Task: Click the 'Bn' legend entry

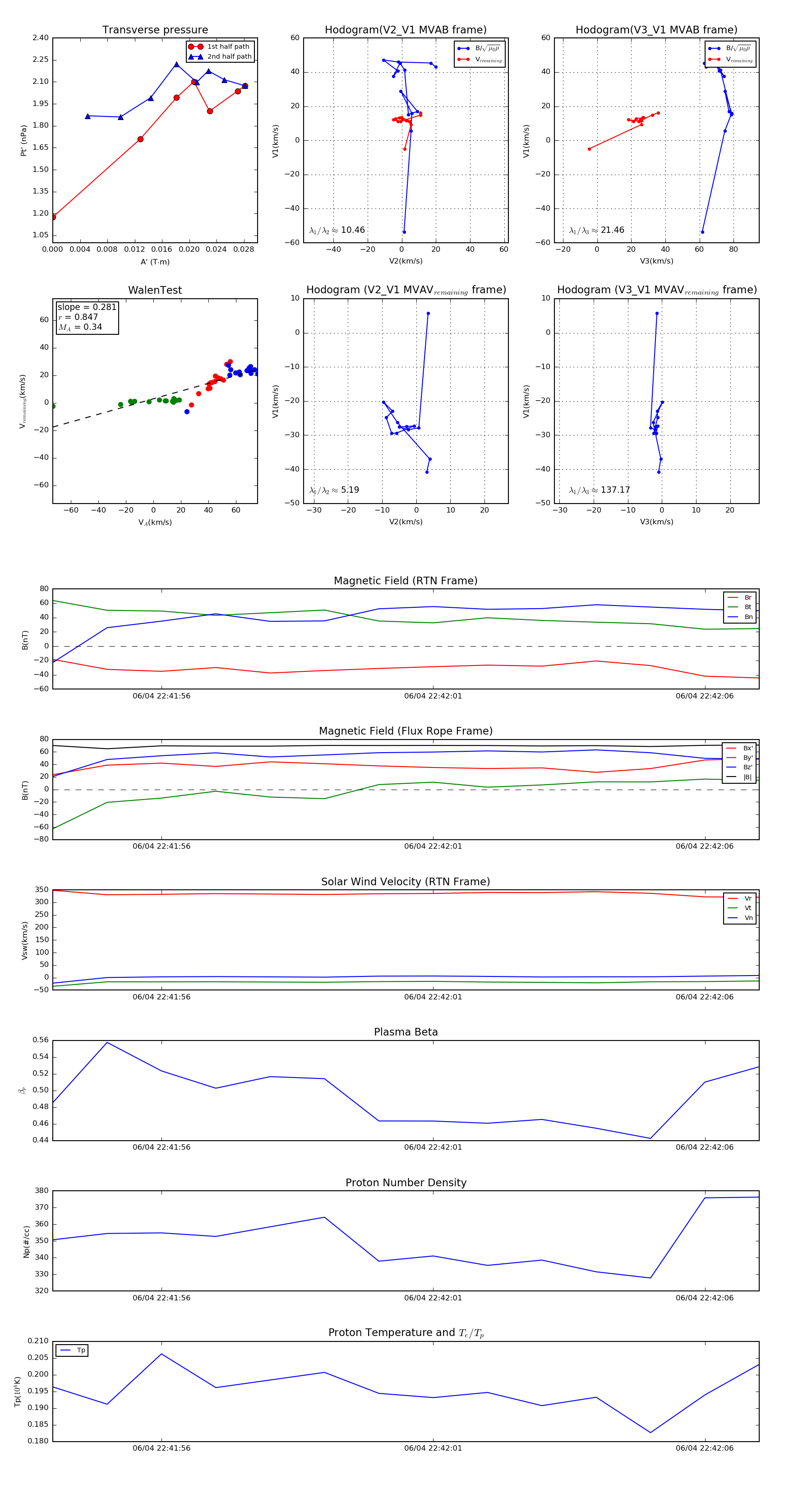Action: click(x=740, y=617)
